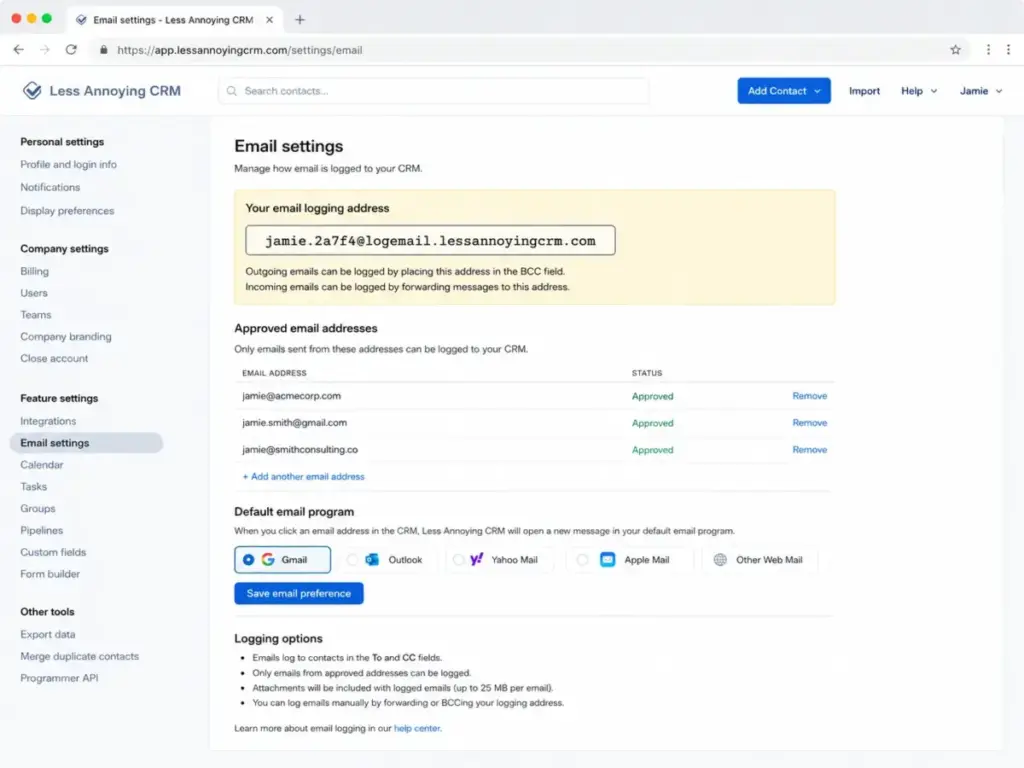The image size is (1024, 768).
Task: Click the email logging address box
Action: point(430,240)
